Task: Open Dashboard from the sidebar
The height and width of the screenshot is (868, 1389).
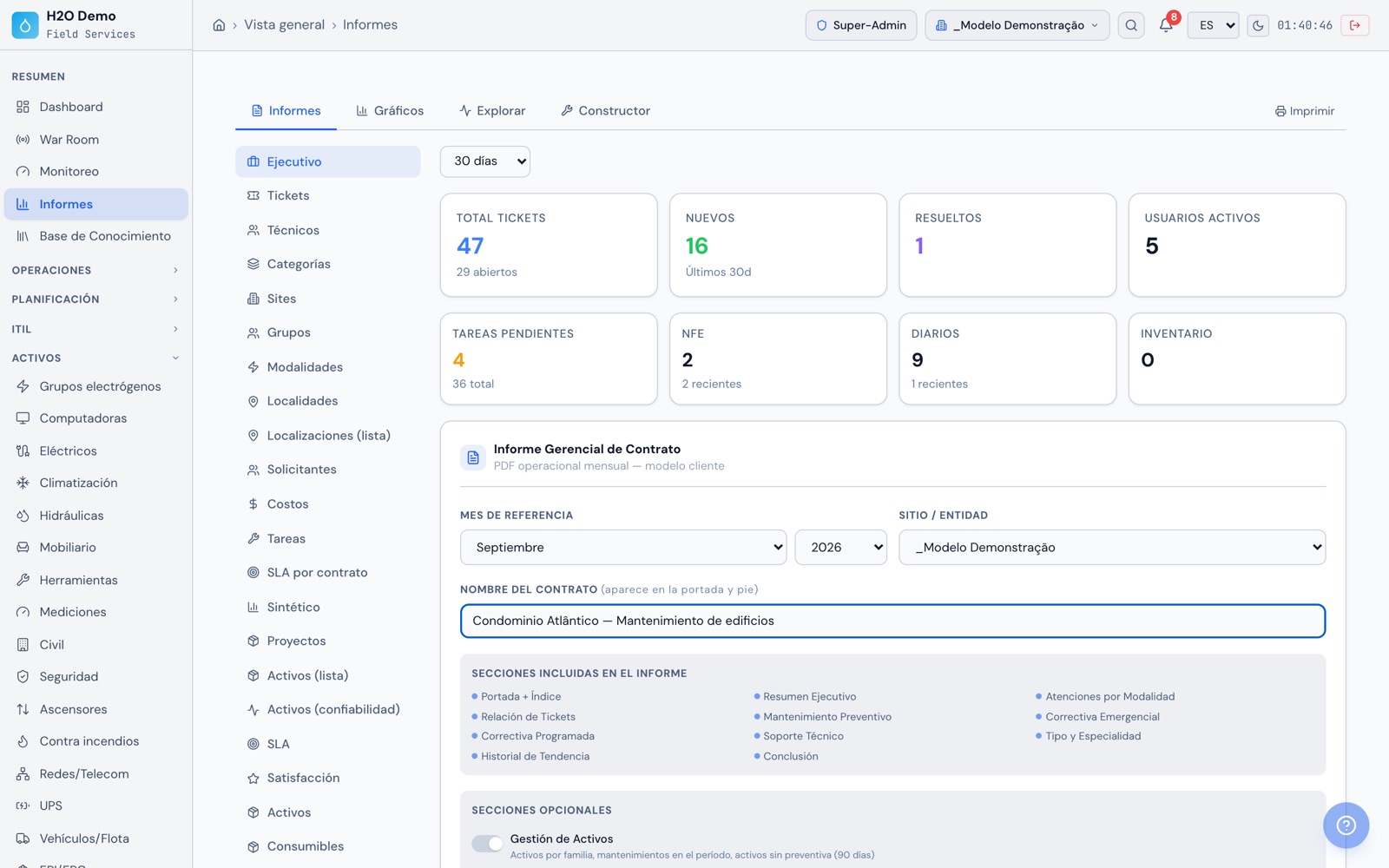Action: [96, 107]
